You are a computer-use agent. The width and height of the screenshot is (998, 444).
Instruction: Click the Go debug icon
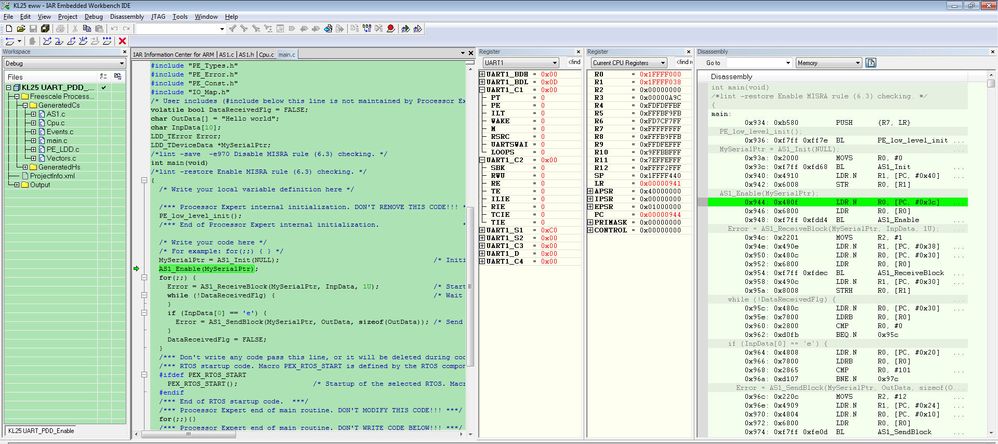pyautogui.click(x=107, y=41)
